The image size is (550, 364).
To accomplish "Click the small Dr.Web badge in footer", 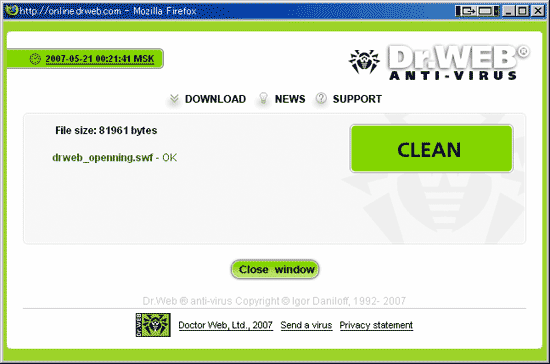I will [x=153, y=325].
